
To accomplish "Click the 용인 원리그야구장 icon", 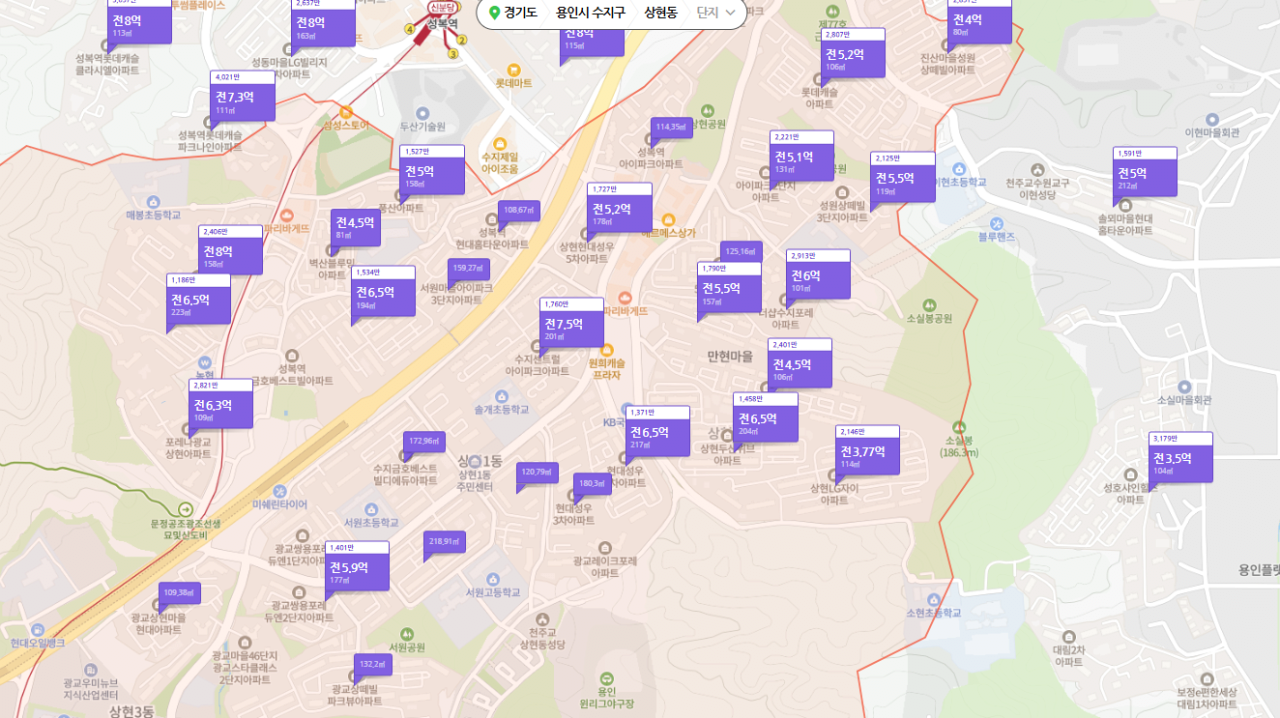I will tap(607, 677).
